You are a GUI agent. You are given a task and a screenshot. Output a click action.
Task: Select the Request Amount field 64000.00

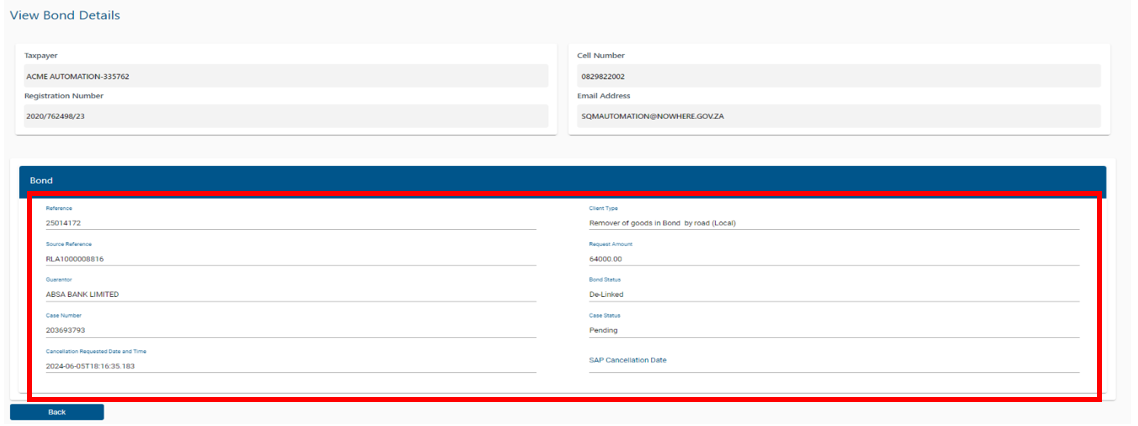833,259
